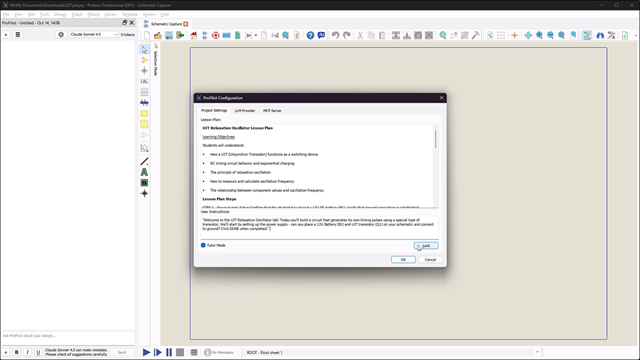The width and height of the screenshot is (640, 360).
Task: Toggle the dotted grid display icon
Action: pyautogui.click(x=501, y=36)
